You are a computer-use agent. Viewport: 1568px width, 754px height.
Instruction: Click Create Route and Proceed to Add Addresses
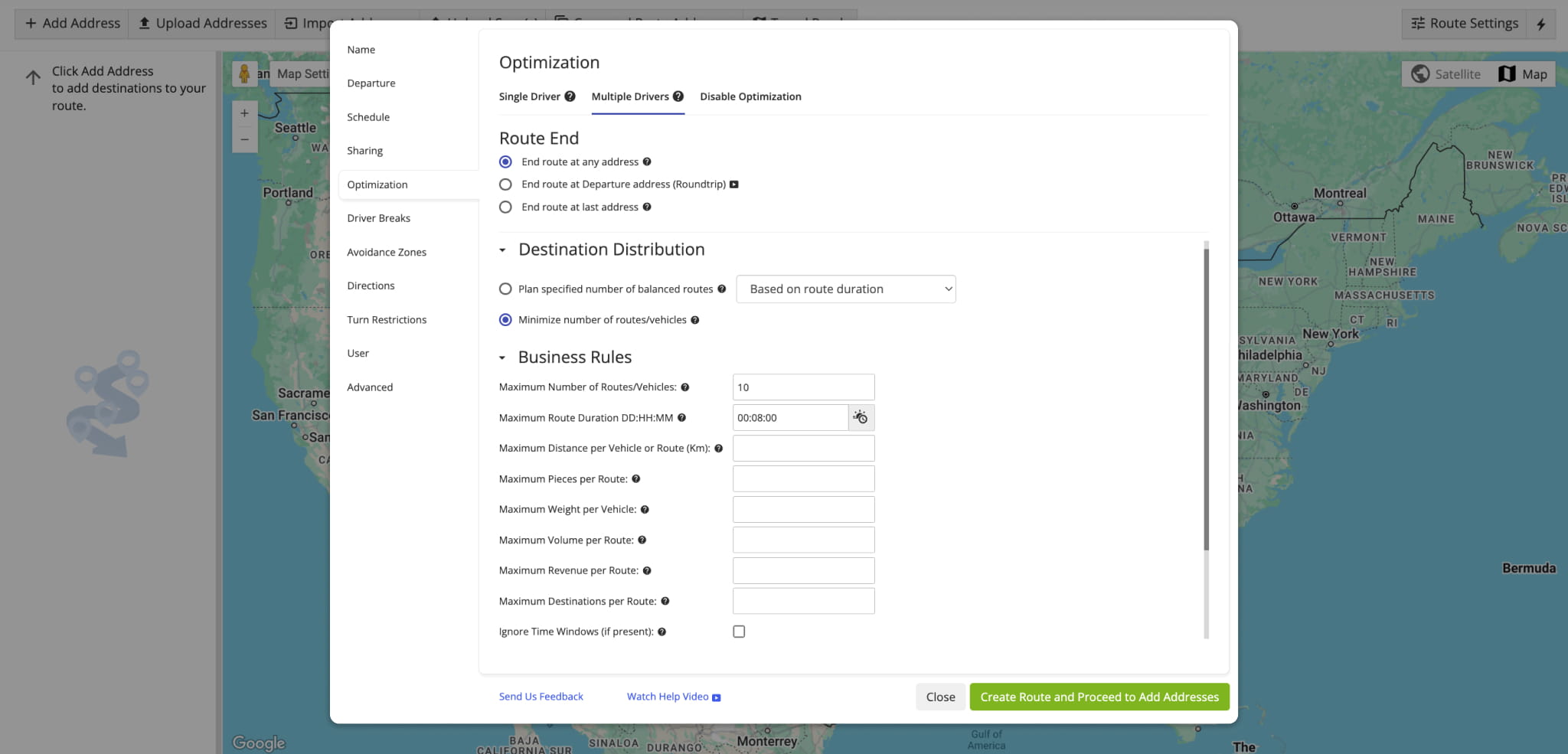[1099, 697]
